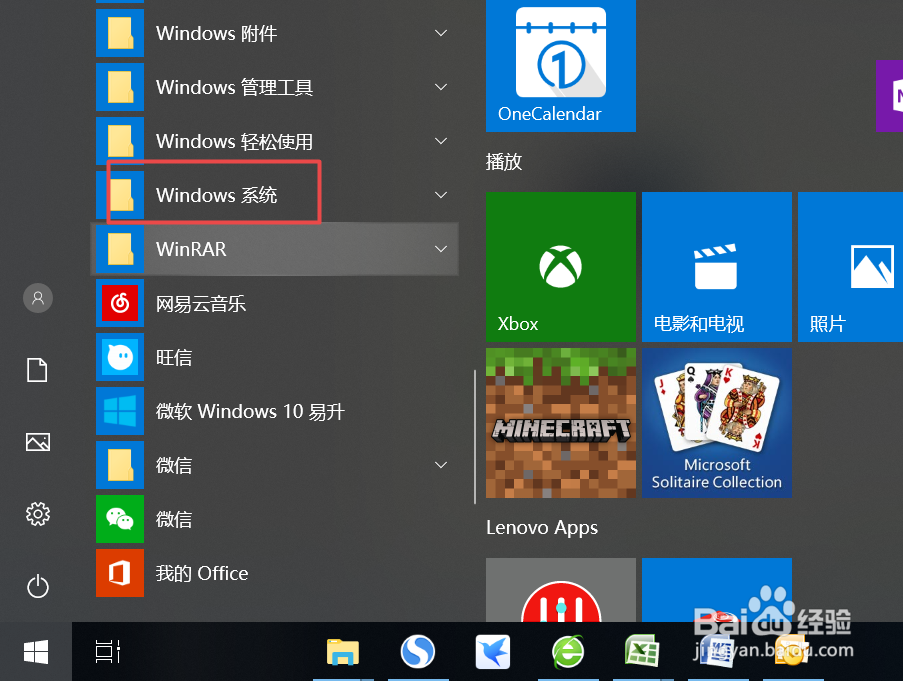Open Task View on the taskbar

pyautogui.click(x=108, y=652)
